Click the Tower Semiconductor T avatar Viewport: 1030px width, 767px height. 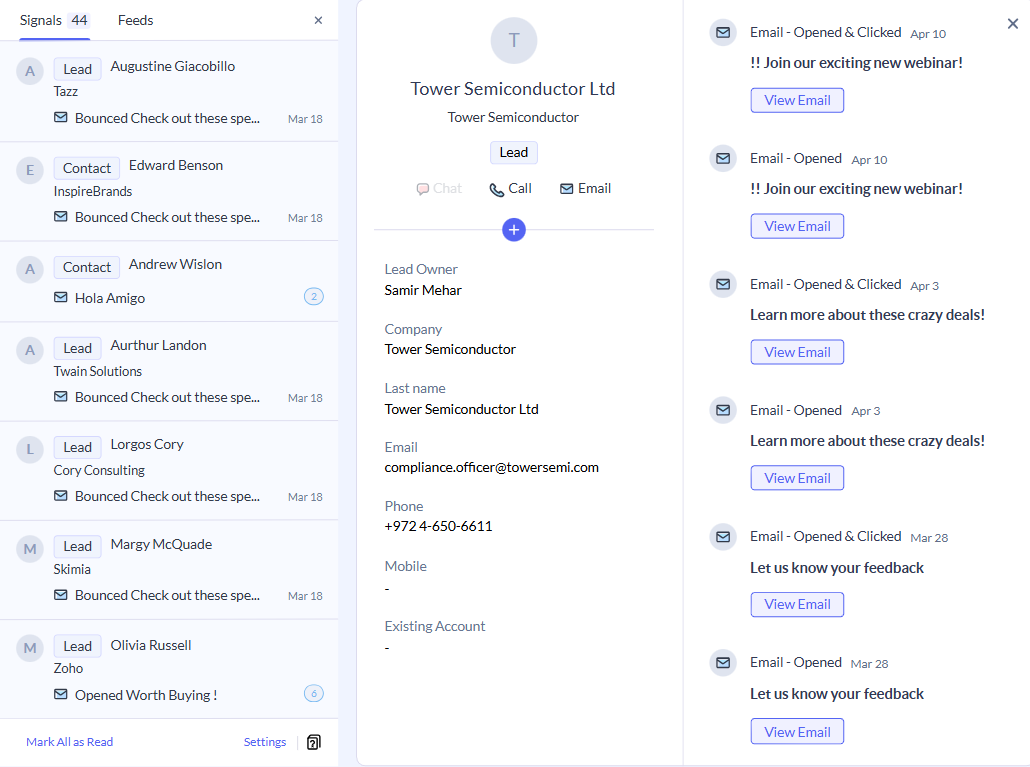coord(514,41)
